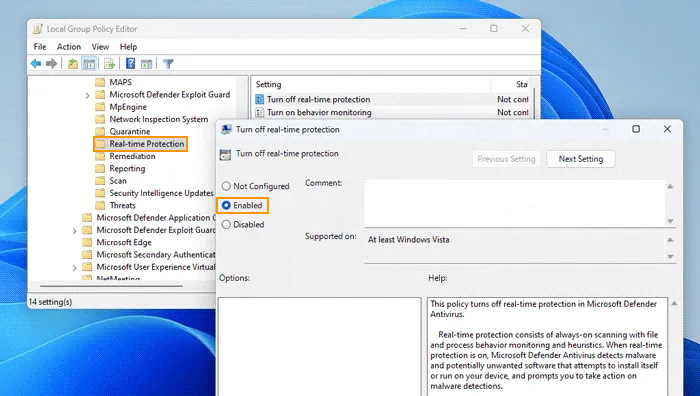Select Microsoft Defender Application Guard tree item
Image resolution: width=700 pixels, height=396 pixels.
point(156,217)
